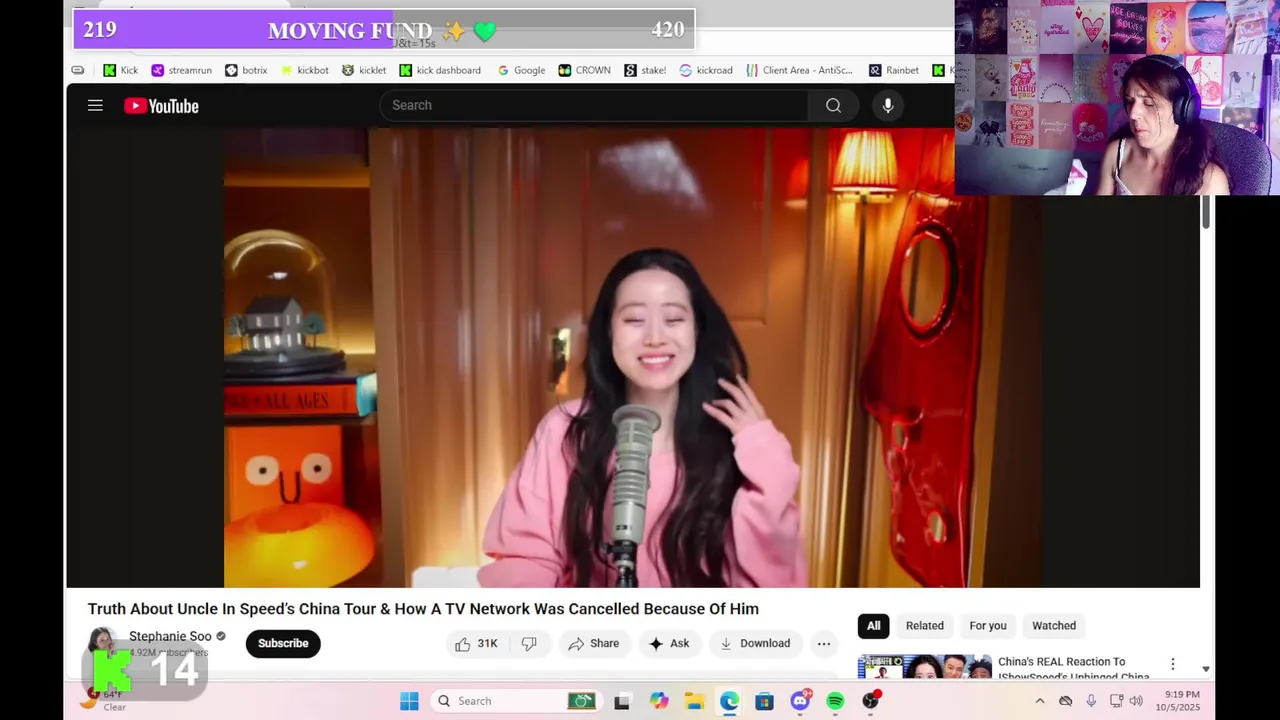Subscribe to Stephanie Soo channel

283,644
